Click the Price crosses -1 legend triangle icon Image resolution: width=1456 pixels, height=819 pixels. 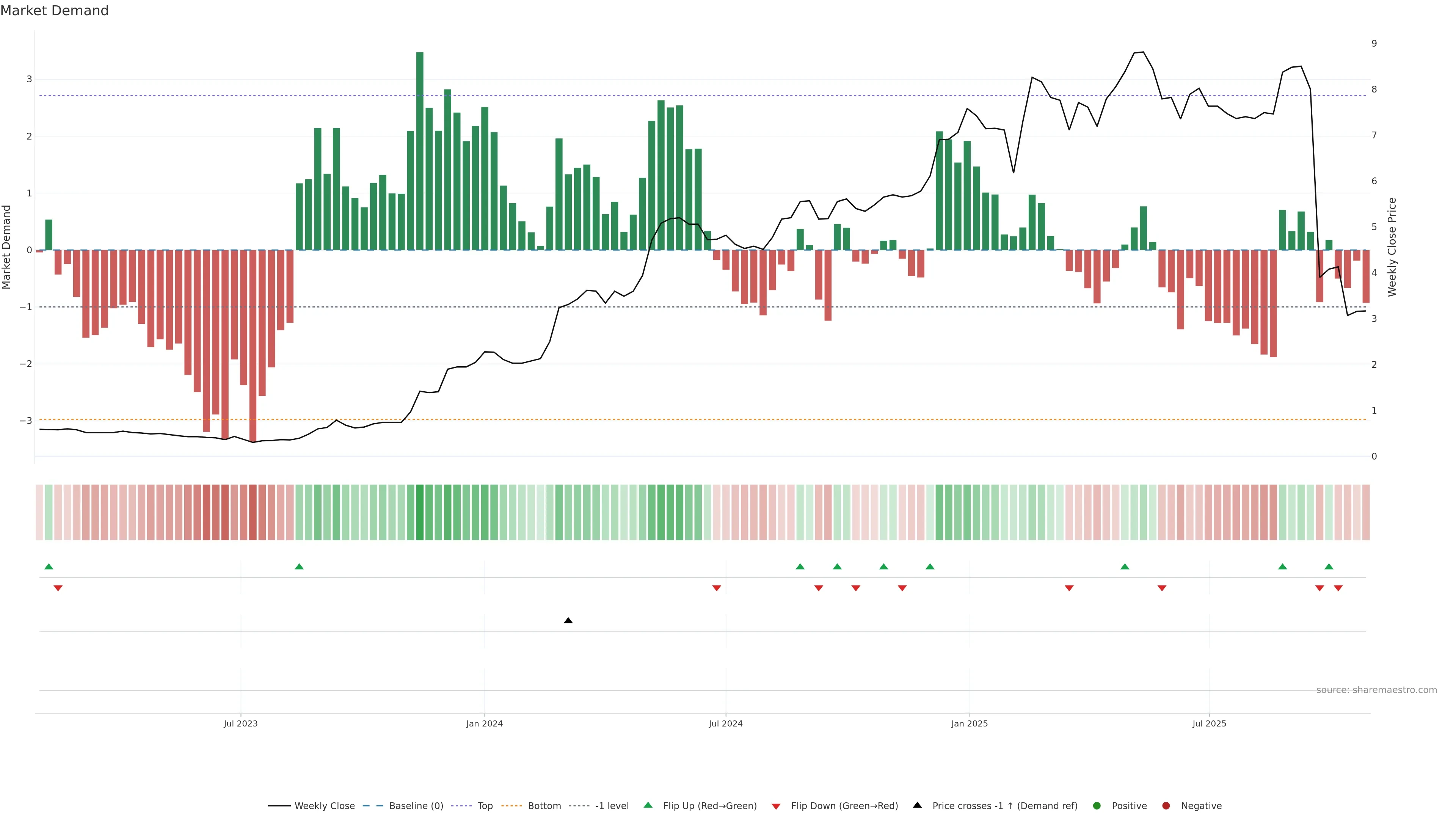tap(917, 805)
